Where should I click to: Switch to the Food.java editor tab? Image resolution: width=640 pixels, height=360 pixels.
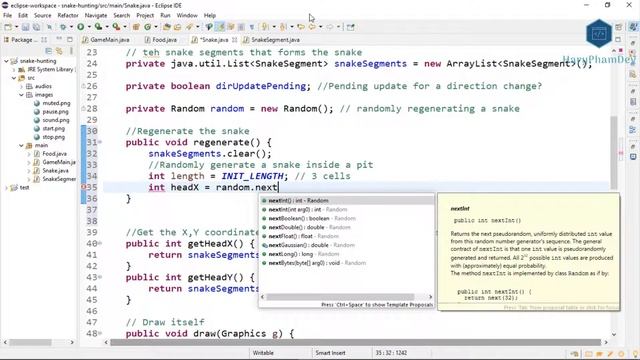click(161, 40)
